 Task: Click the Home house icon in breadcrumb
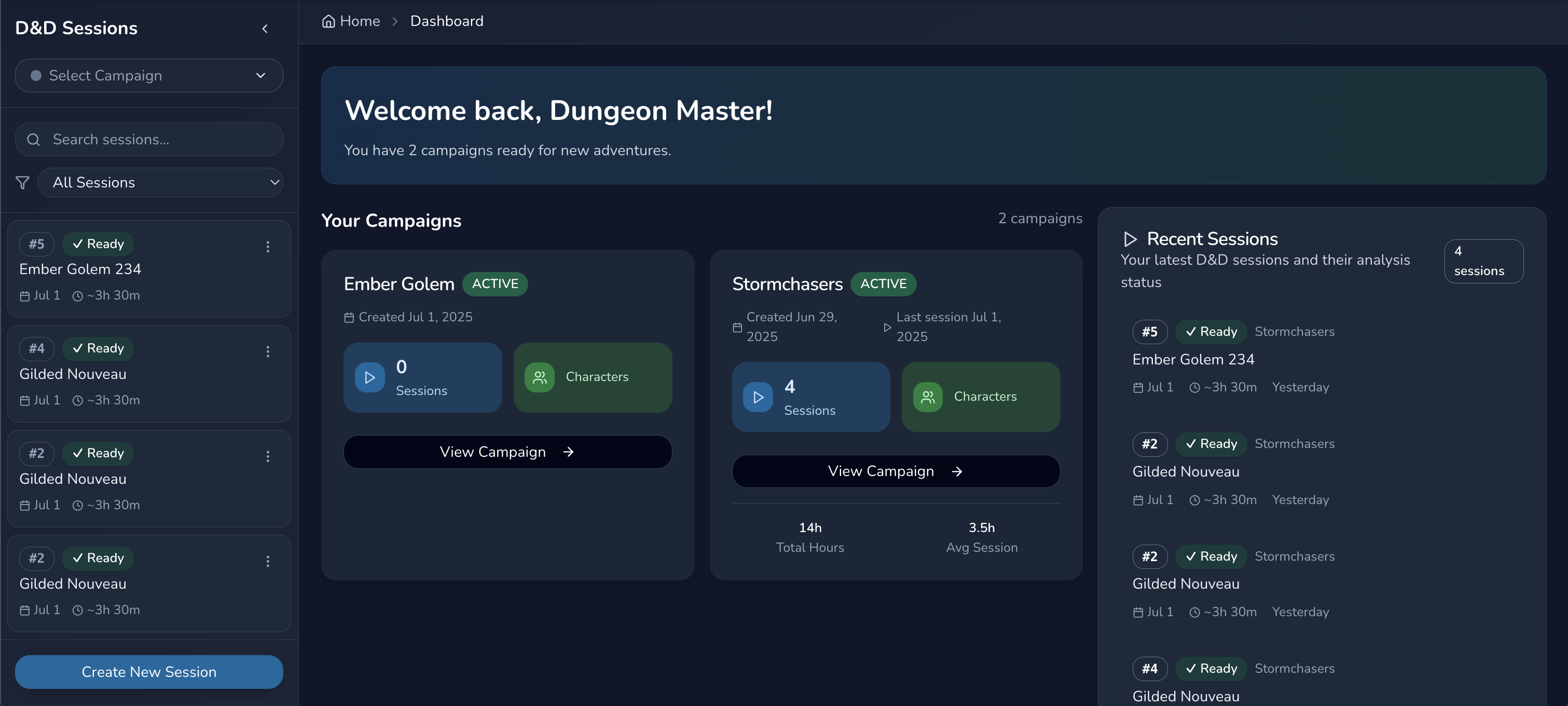pos(328,21)
